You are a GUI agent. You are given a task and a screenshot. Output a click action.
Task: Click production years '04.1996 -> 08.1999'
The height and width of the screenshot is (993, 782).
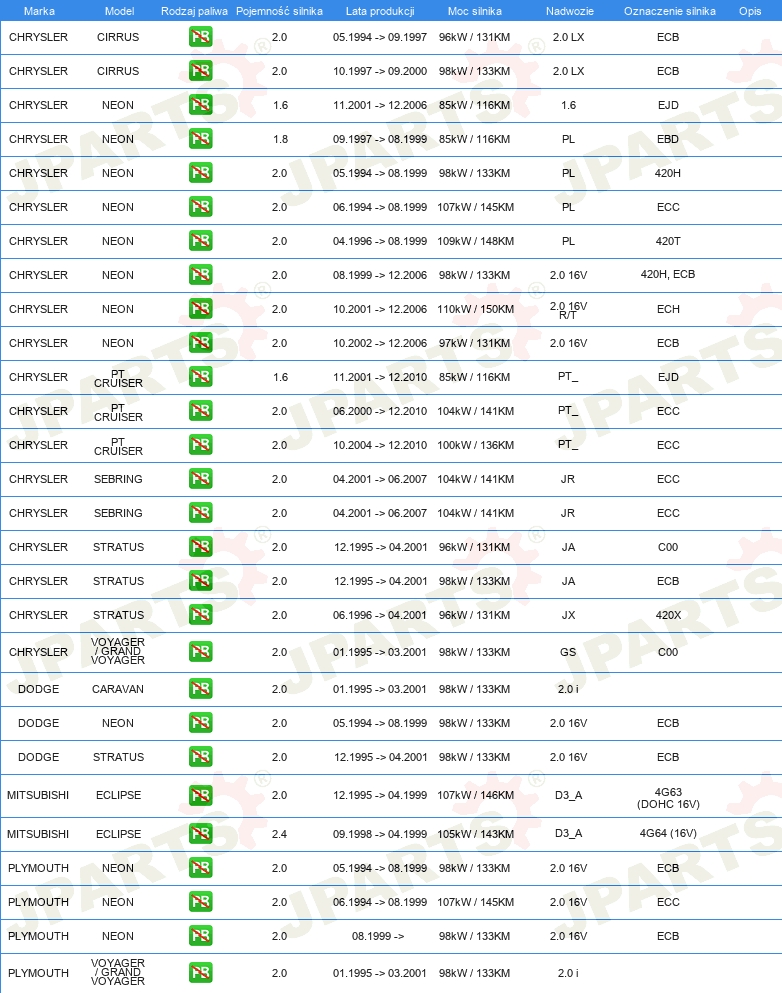(x=380, y=241)
